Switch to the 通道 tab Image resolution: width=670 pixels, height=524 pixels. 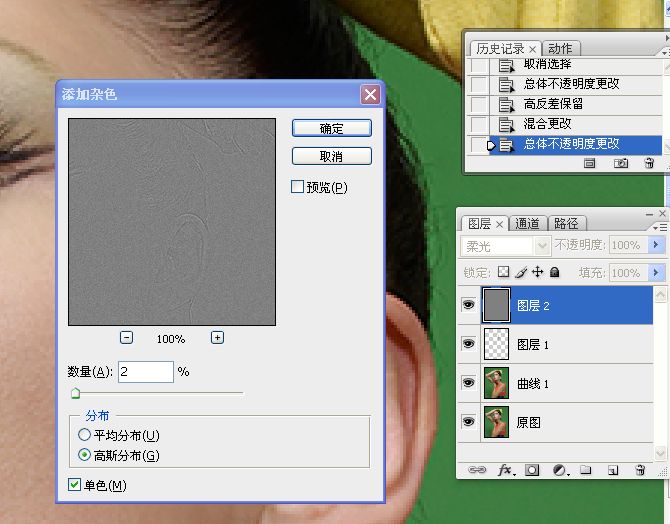tap(527, 224)
